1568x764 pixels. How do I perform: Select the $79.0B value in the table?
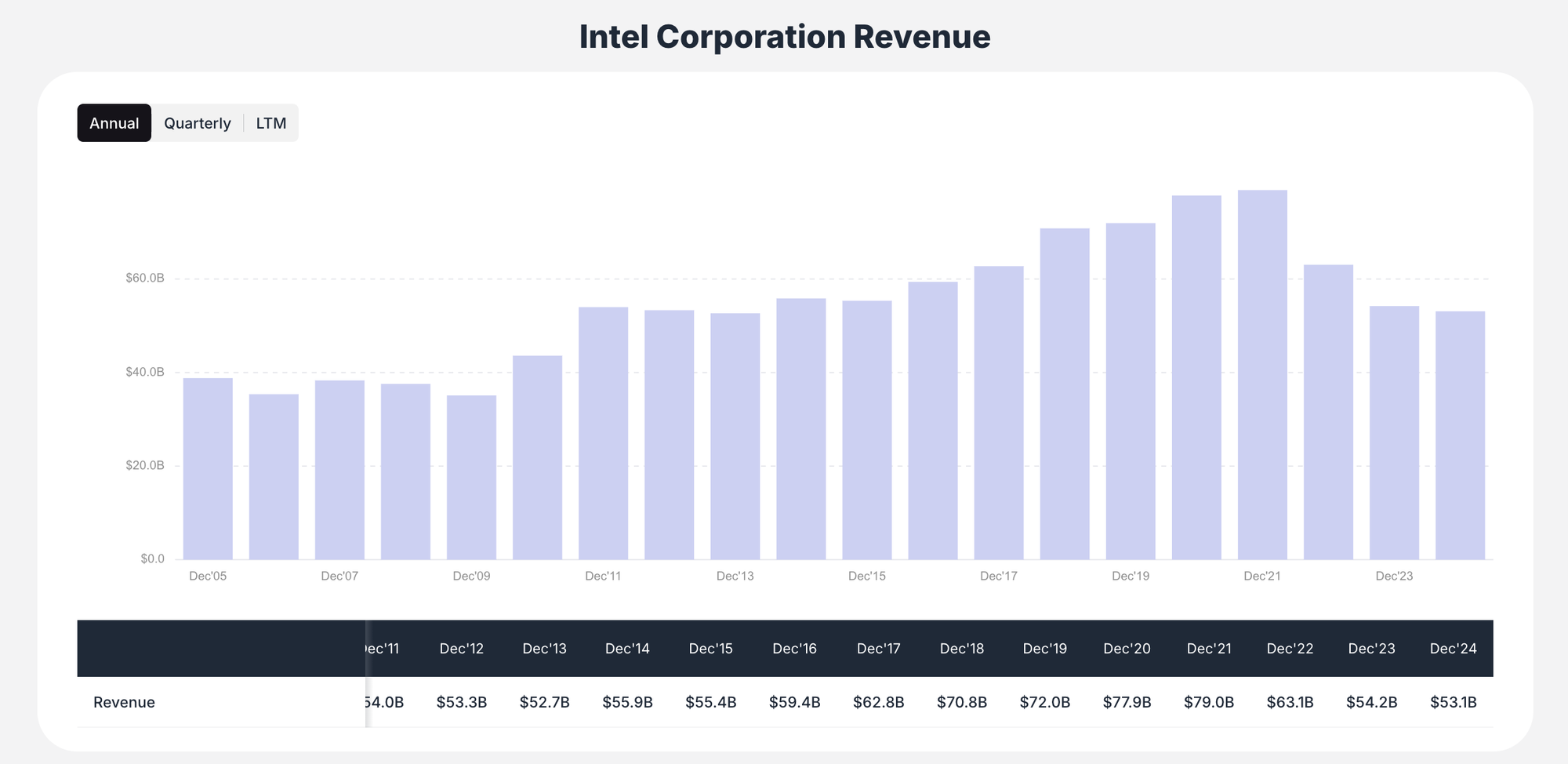click(x=1210, y=702)
